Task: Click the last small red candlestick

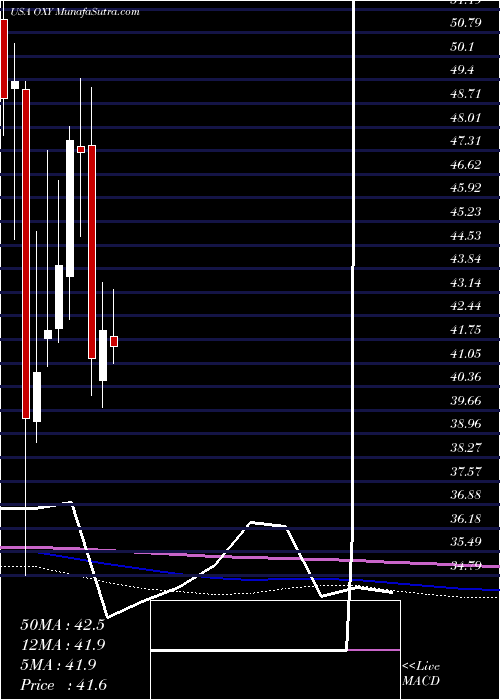Action: click(114, 341)
